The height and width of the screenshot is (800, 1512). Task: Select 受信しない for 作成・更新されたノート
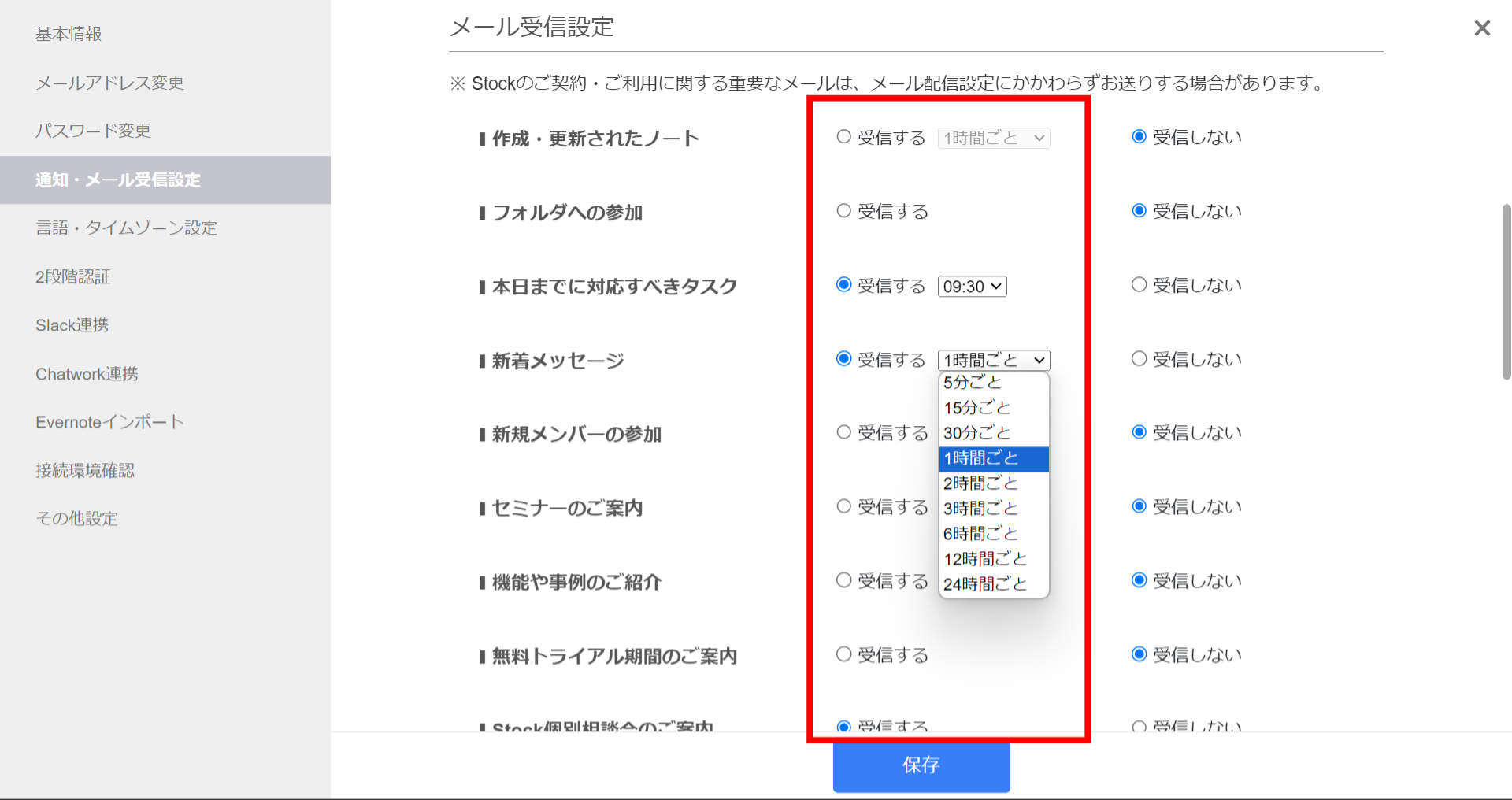[x=1139, y=136]
